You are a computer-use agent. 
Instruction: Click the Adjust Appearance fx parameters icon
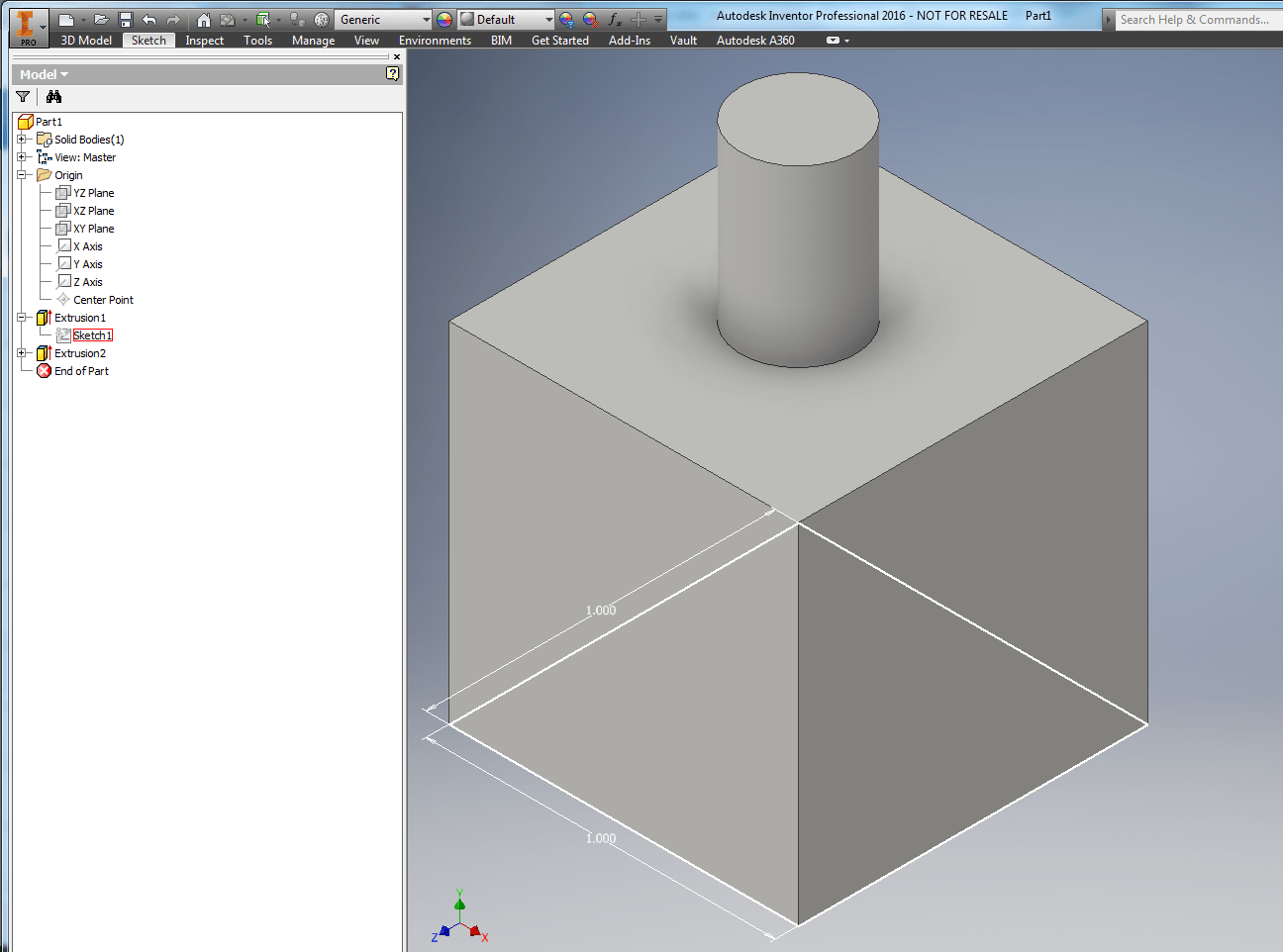tap(615, 18)
